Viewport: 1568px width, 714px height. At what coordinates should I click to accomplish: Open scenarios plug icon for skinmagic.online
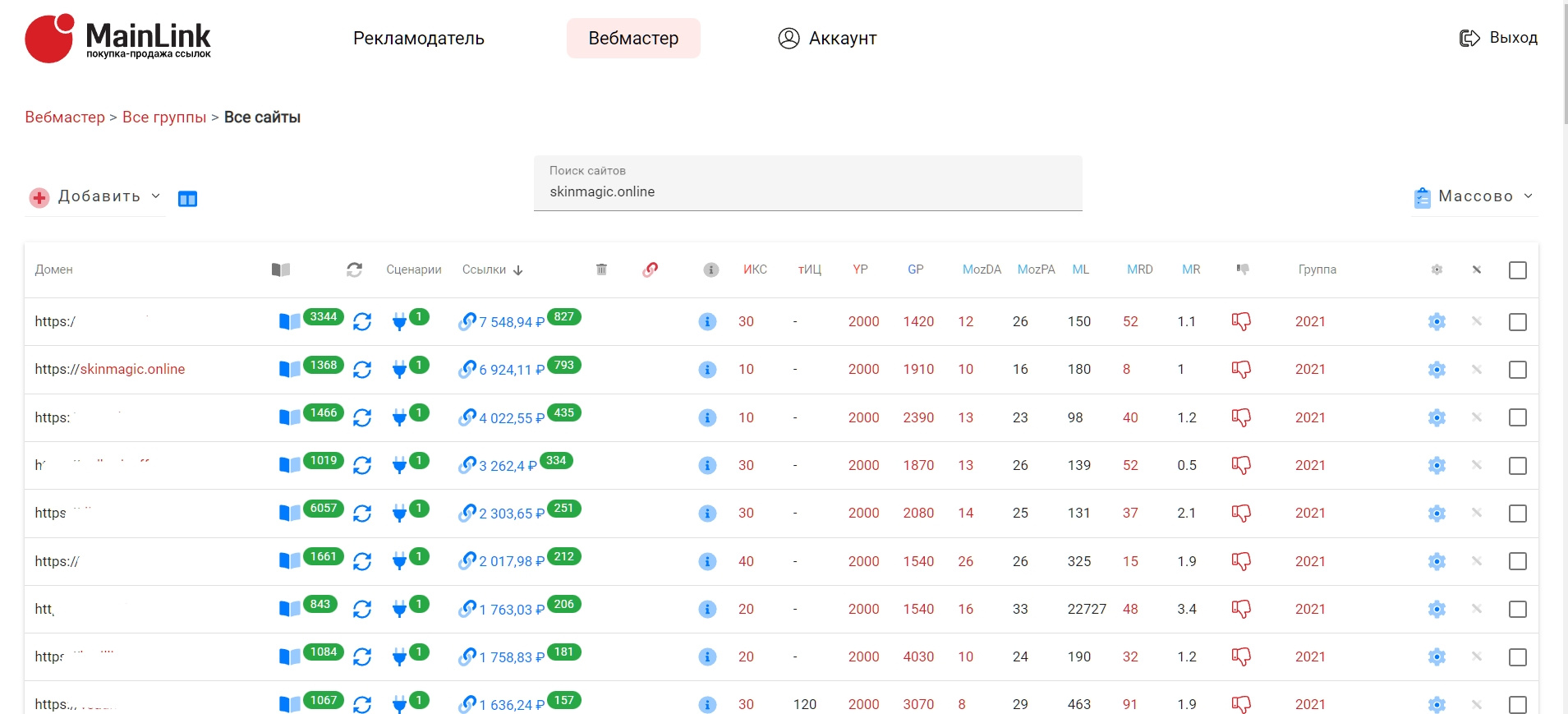click(x=399, y=370)
